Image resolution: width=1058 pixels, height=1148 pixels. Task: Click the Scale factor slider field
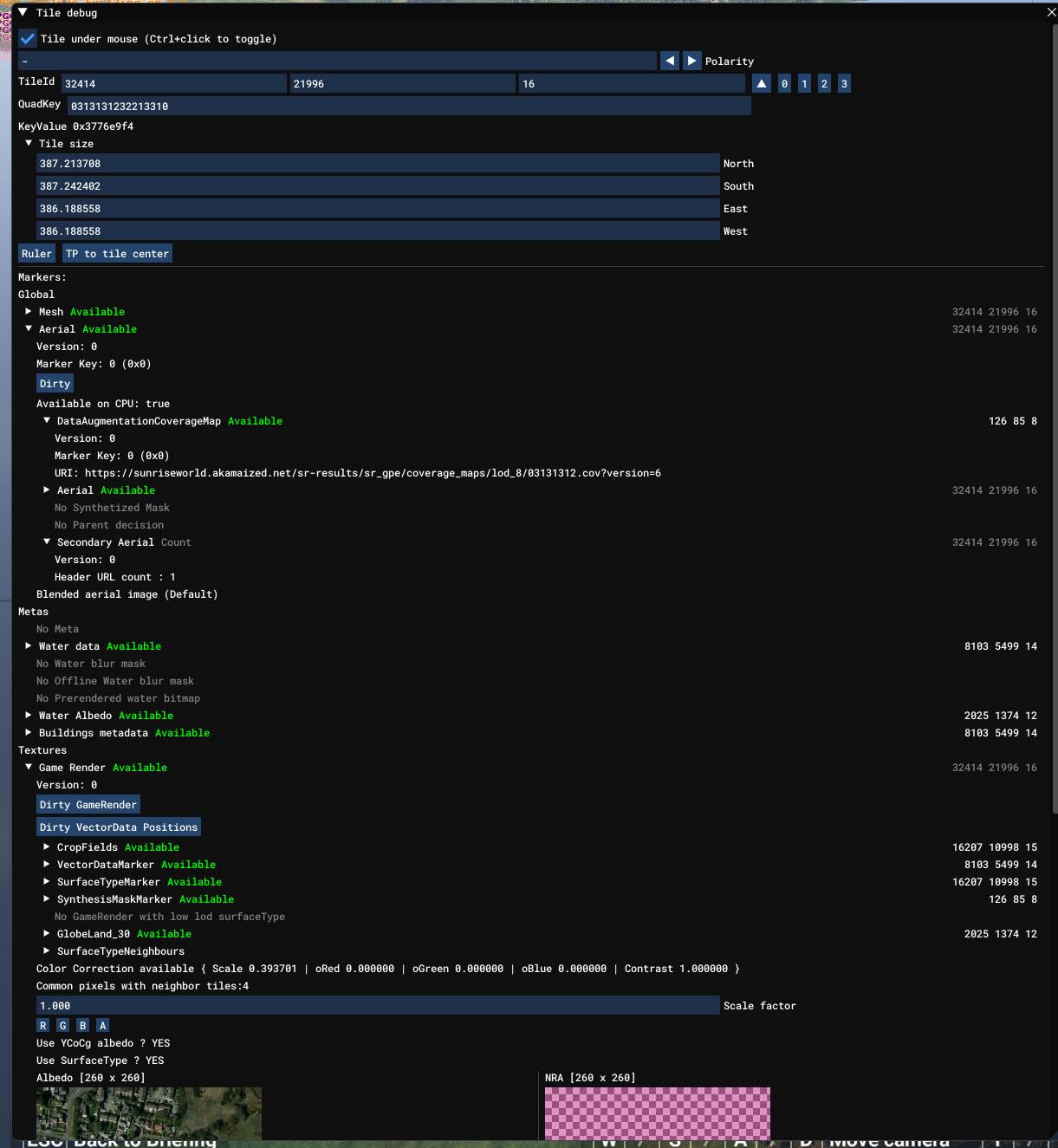tap(378, 1005)
